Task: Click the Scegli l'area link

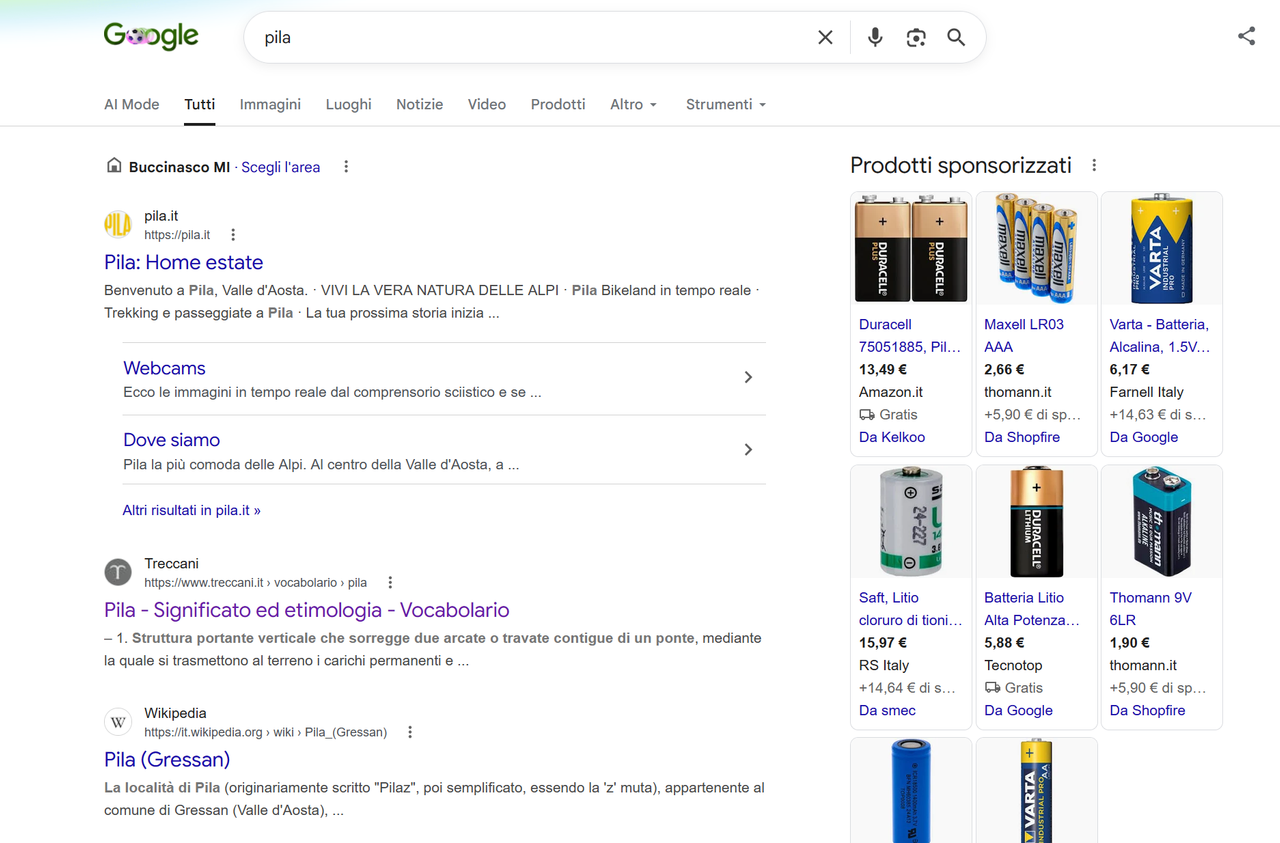Action: [281, 167]
